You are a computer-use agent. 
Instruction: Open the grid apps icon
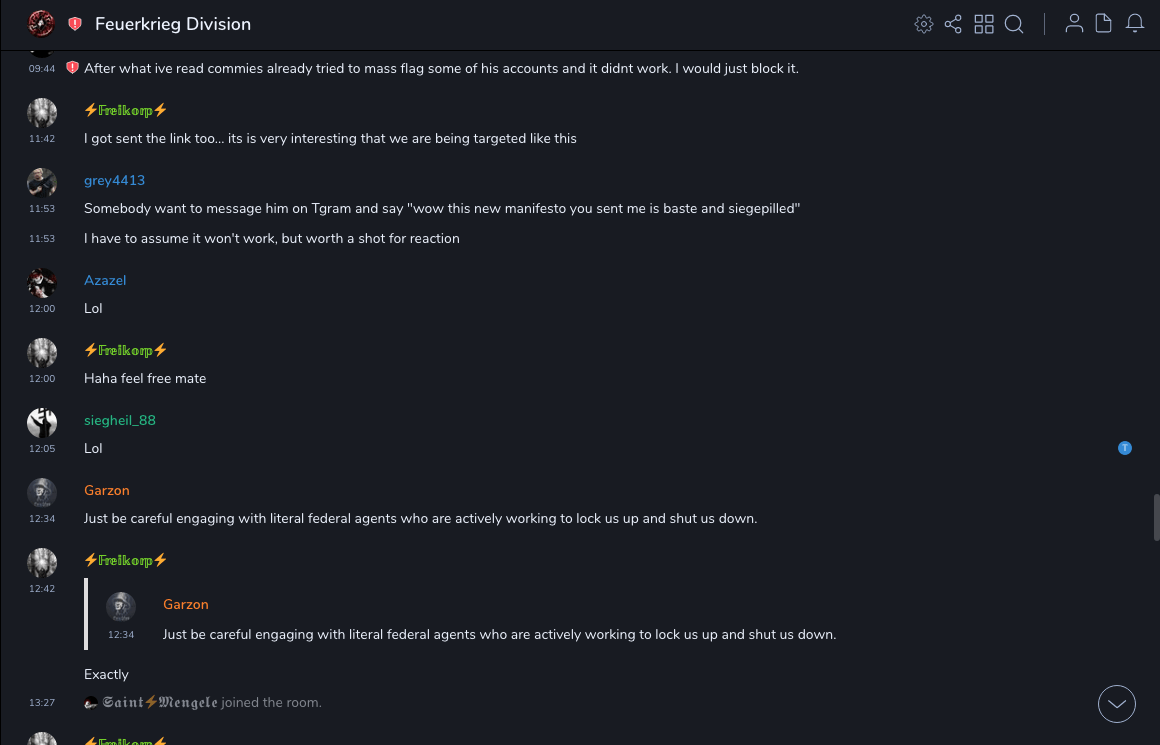pos(984,24)
